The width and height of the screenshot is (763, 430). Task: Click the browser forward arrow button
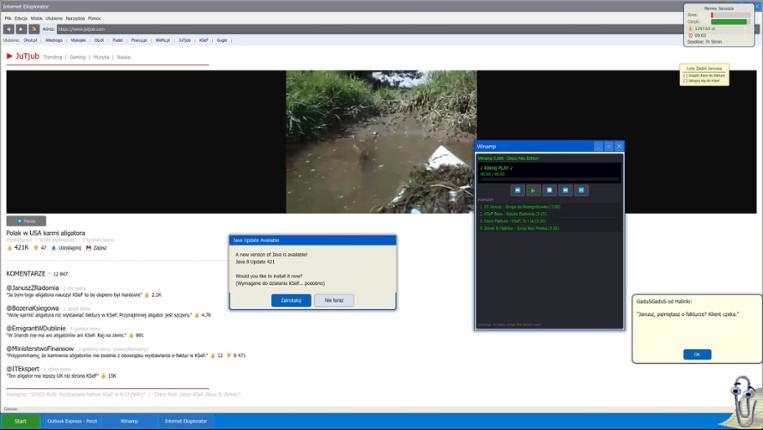point(21,29)
